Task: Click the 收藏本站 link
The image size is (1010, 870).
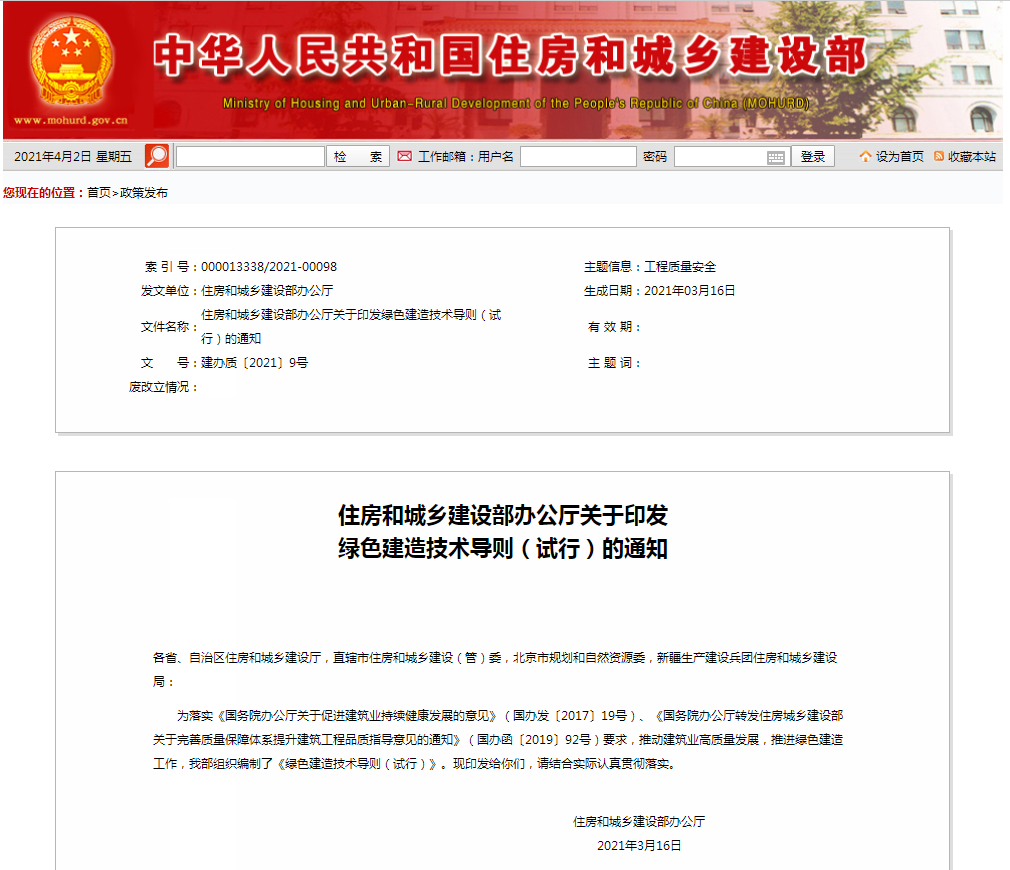Action: point(971,156)
